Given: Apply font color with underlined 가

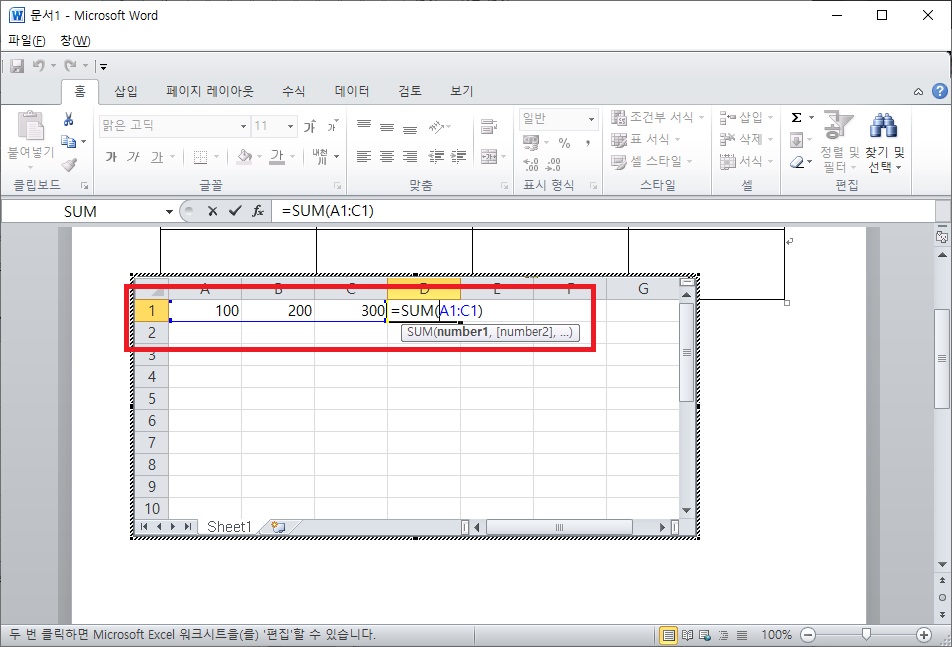Looking at the screenshot, I should pyautogui.click(x=277, y=157).
